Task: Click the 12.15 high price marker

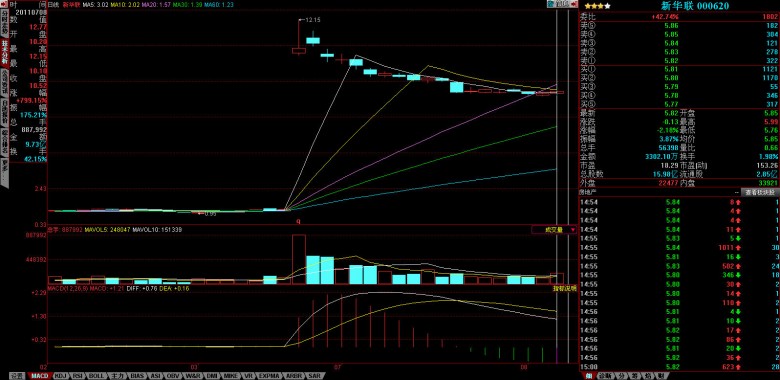Action: (313, 20)
